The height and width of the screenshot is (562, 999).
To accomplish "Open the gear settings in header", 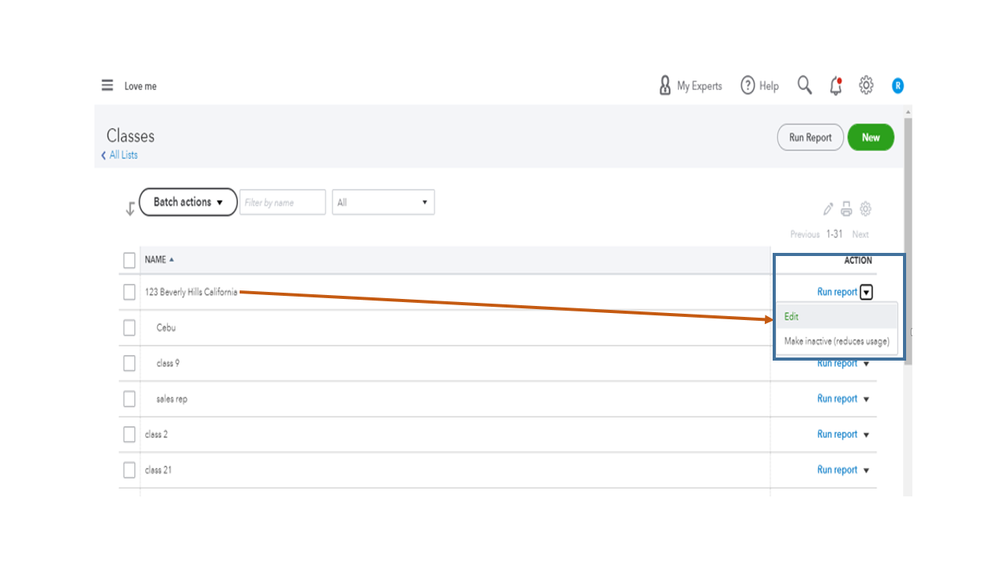I will point(866,86).
